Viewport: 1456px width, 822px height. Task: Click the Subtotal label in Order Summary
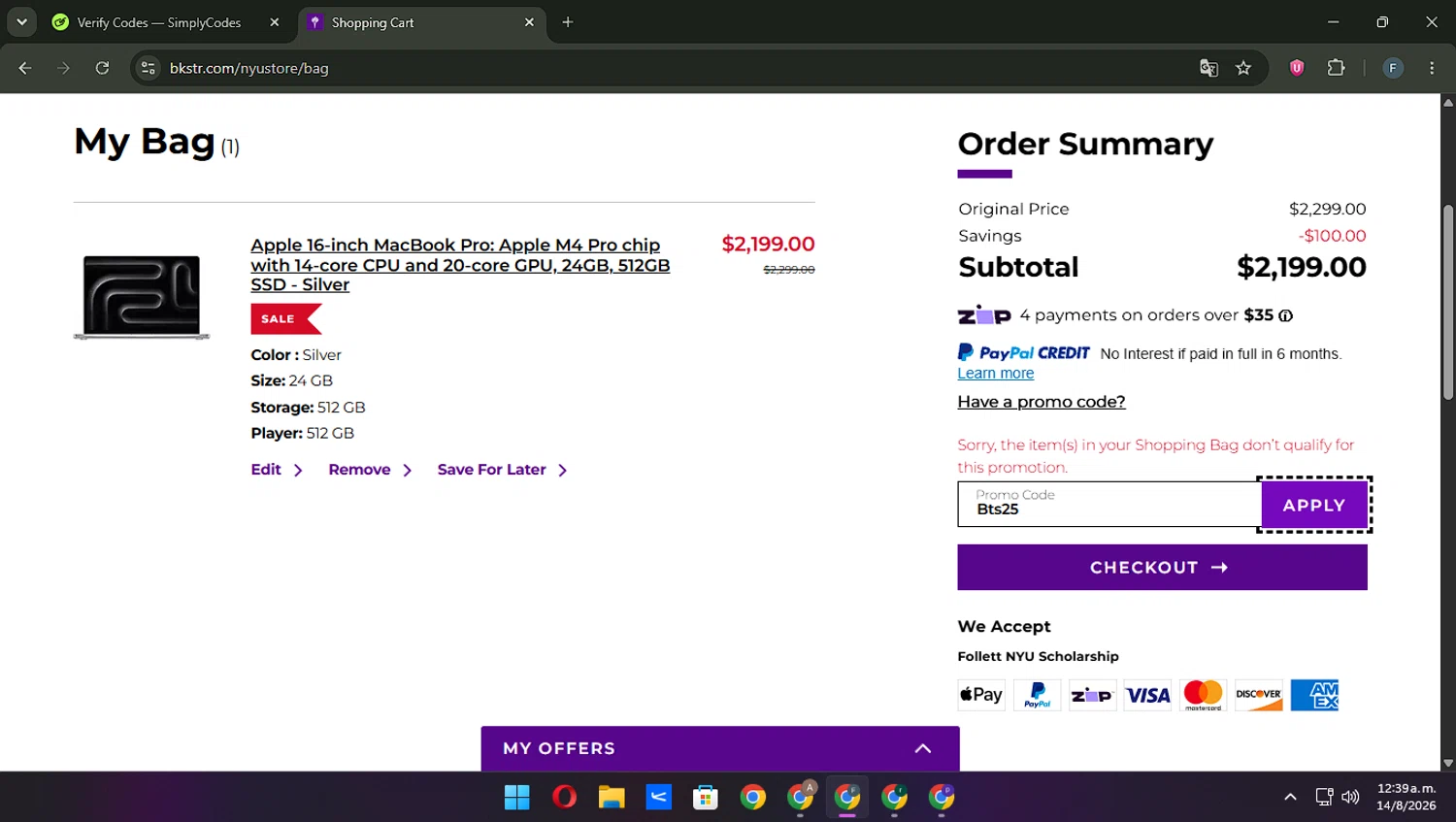pos(1018,267)
